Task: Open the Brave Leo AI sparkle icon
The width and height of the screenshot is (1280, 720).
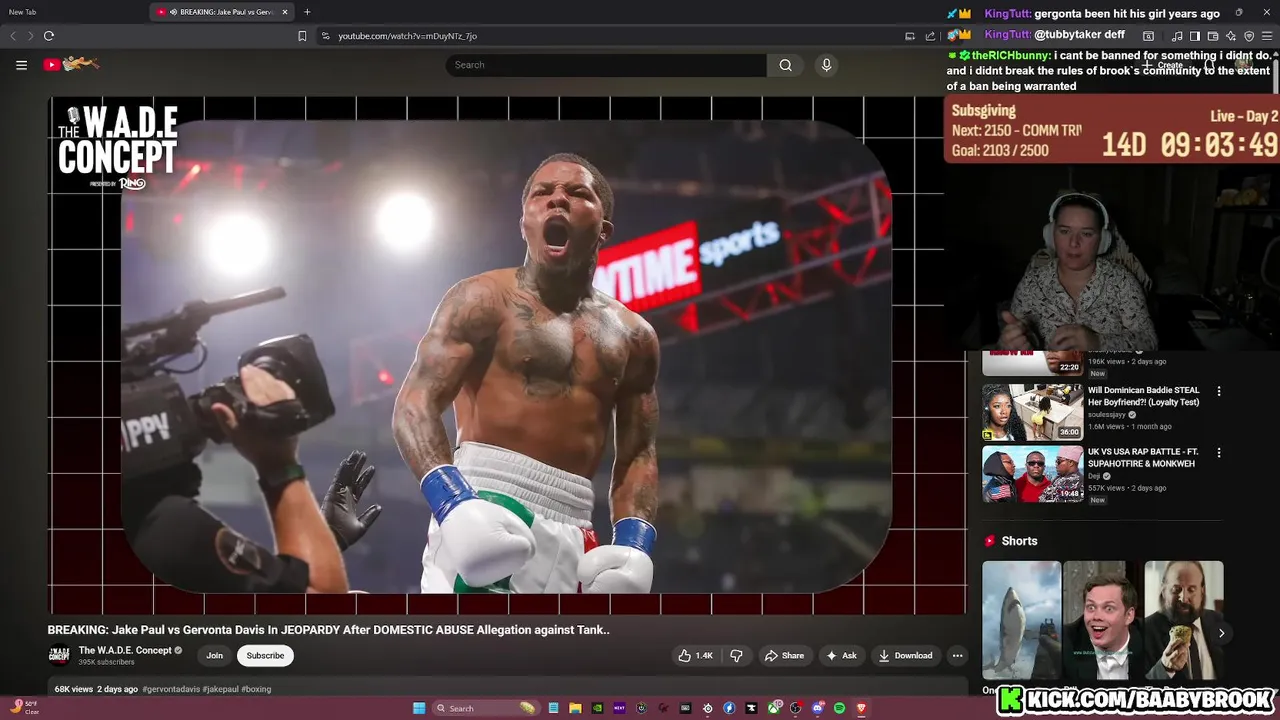Action: tap(1230, 36)
